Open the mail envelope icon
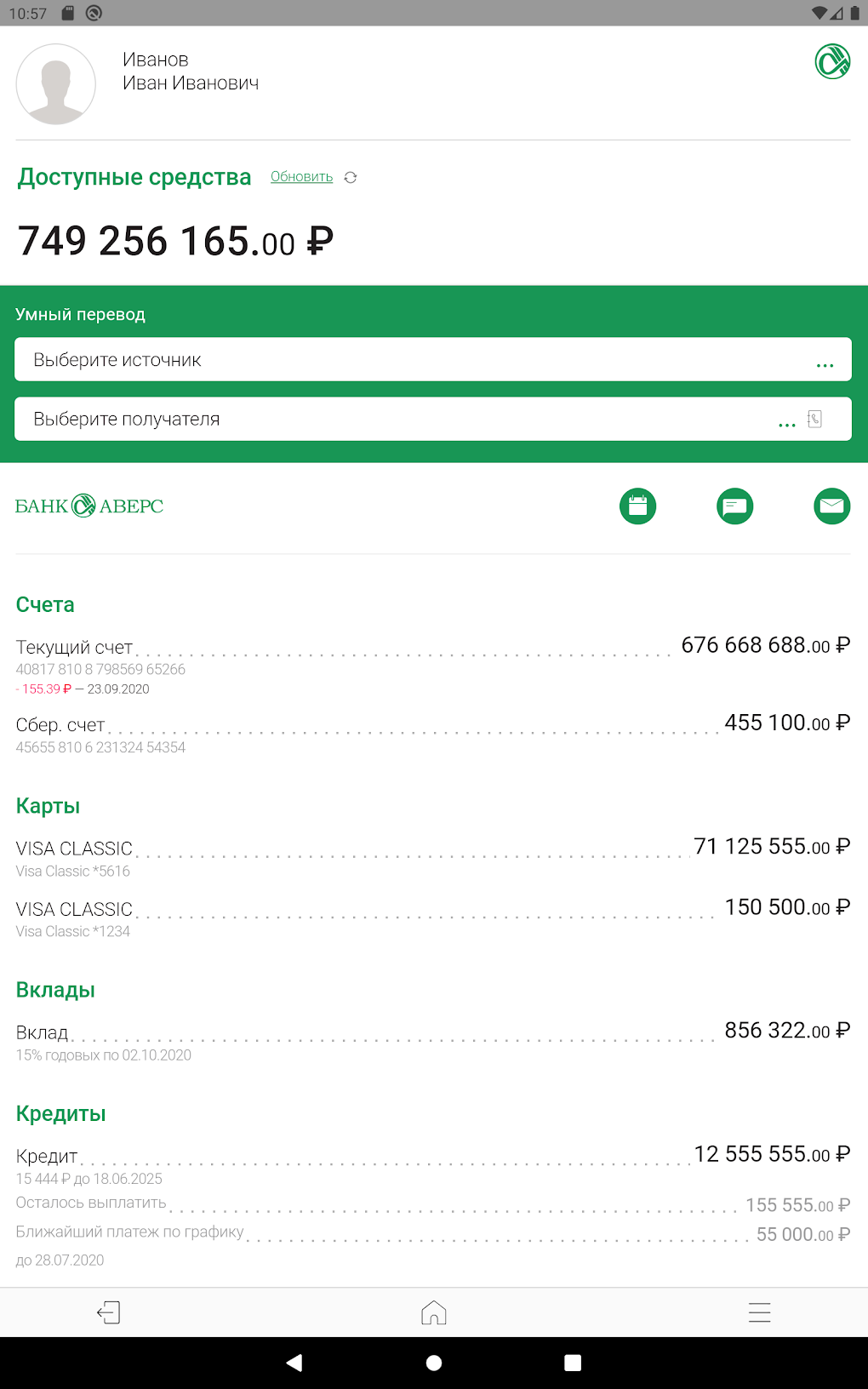 pyautogui.click(x=831, y=506)
